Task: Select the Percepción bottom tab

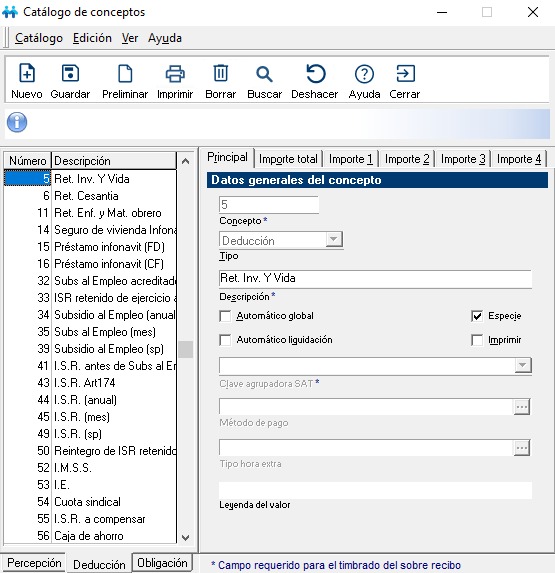Action: 34,563
